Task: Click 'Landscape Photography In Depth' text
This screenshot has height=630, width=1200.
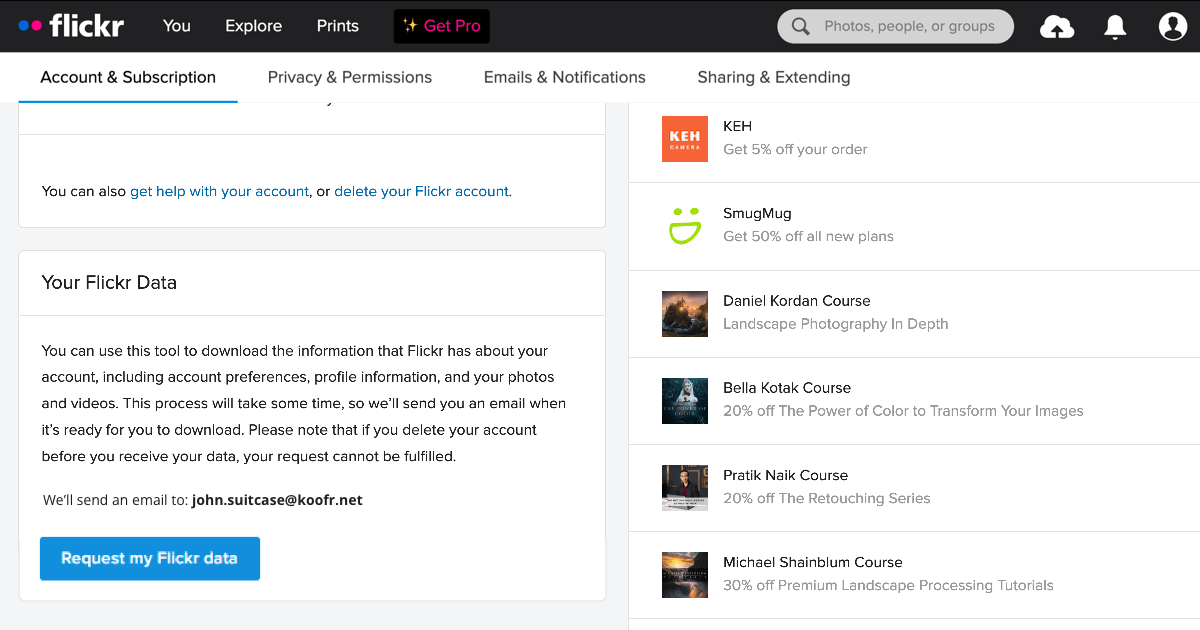Action: [836, 324]
